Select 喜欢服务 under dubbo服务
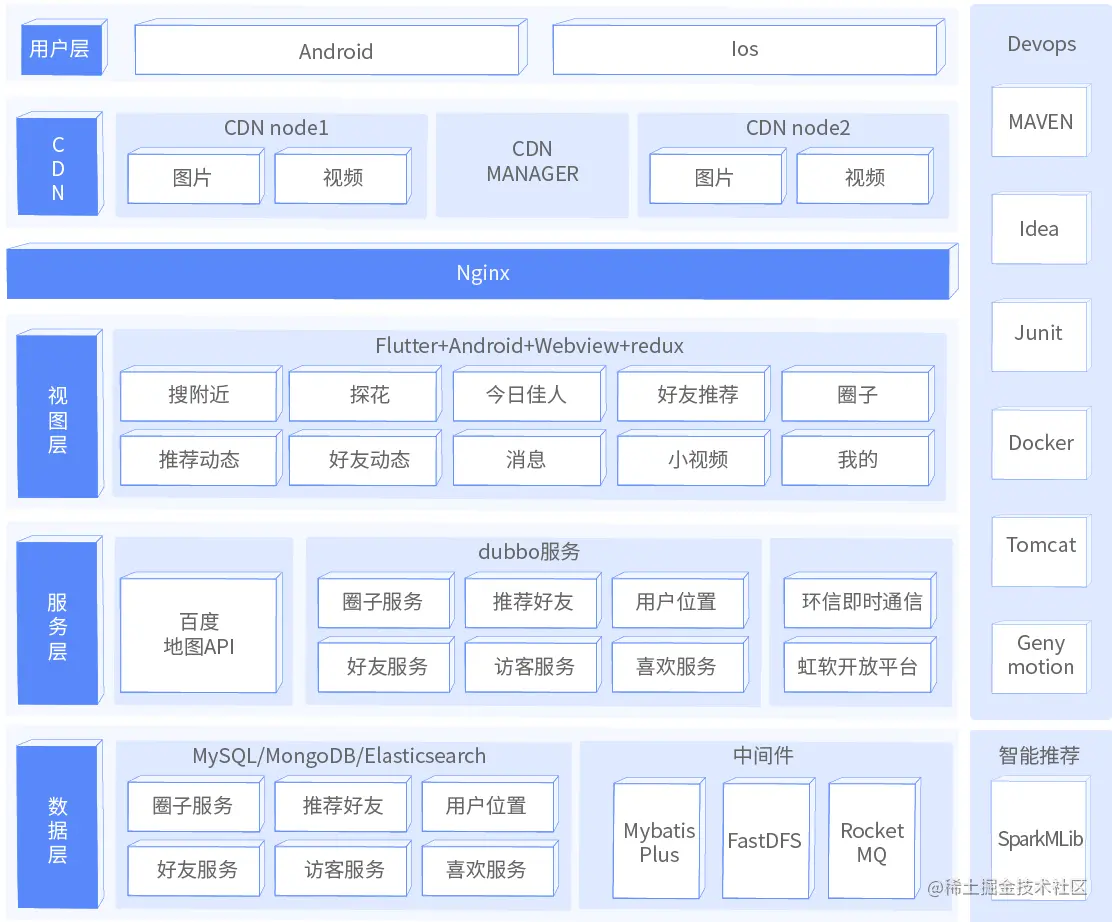The width and height of the screenshot is (1112, 922). (x=679, y=665)
